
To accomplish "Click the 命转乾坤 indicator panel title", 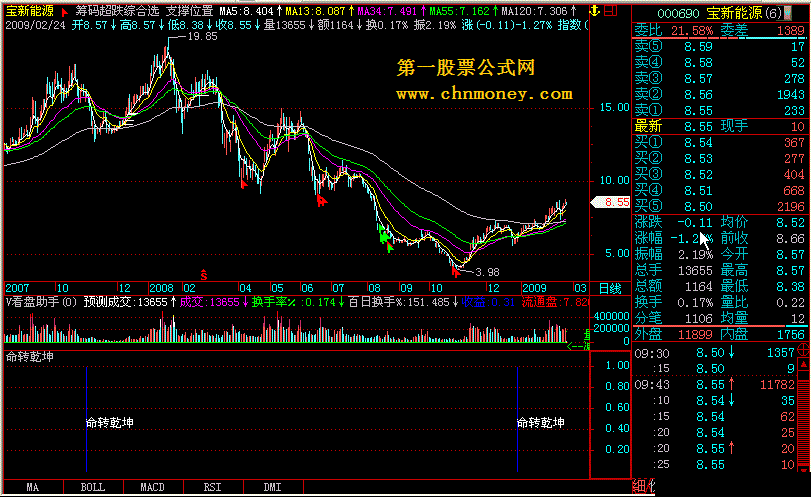I will point(29,356).
